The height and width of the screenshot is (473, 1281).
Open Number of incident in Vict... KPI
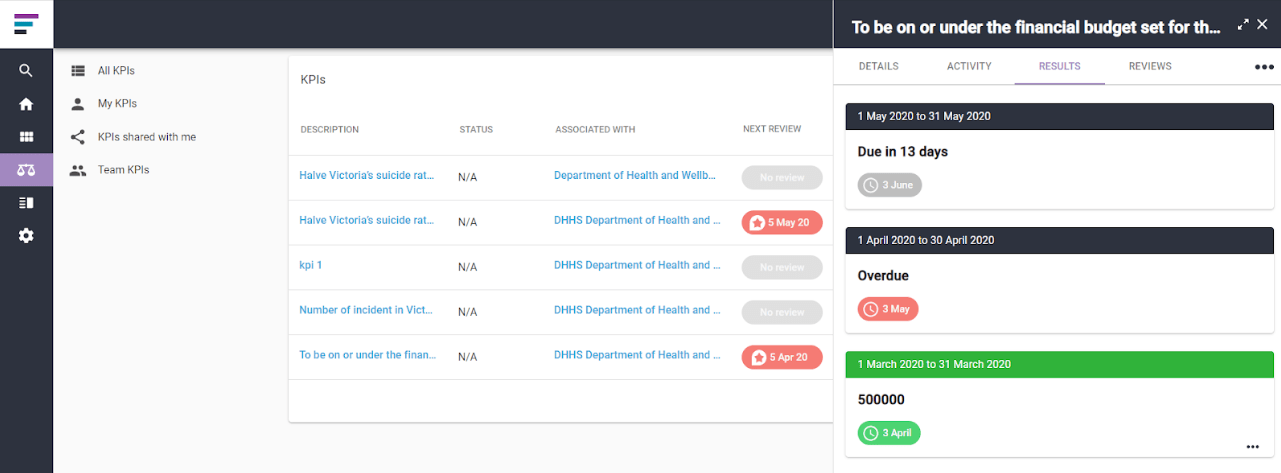pyautogui.click(x=367, y=310)
